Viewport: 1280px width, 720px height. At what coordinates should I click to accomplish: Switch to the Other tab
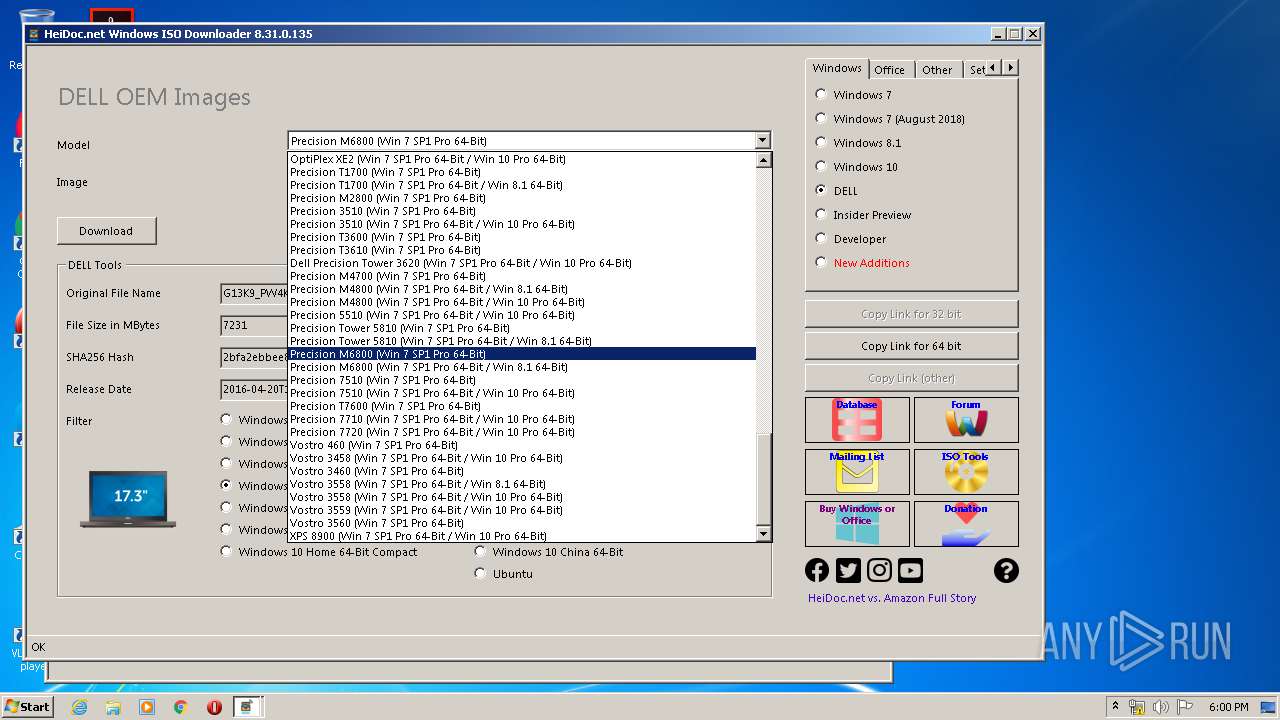click(x=937, y=70)
